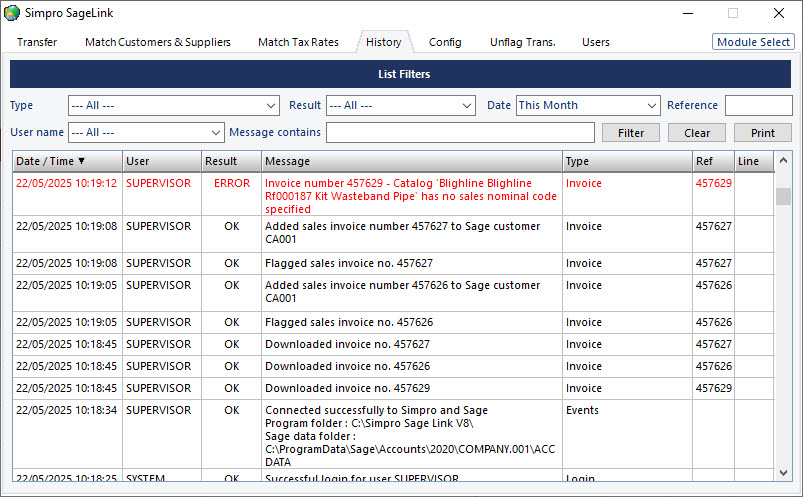803x497 pixels.
Task: Clear the list filters
Action: (x=697, y=132)
